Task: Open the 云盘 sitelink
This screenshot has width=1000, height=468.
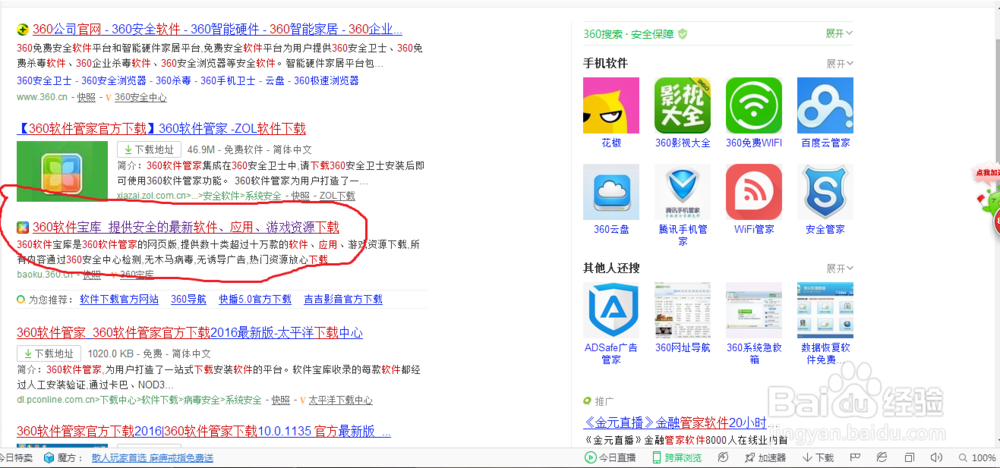Action: point(275,81)
